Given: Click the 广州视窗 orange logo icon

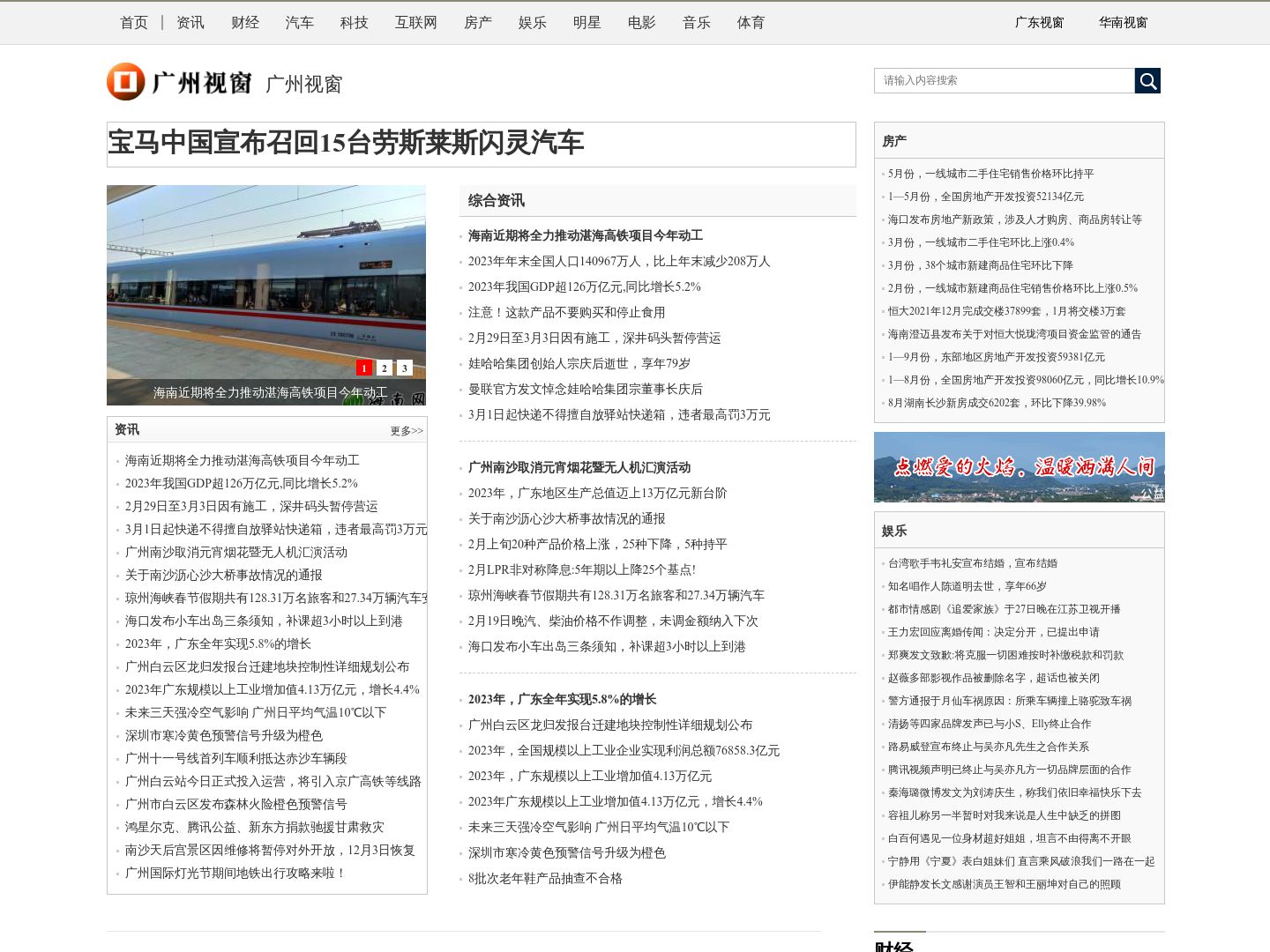Looking at the screenshot, I should click(125, 82).
